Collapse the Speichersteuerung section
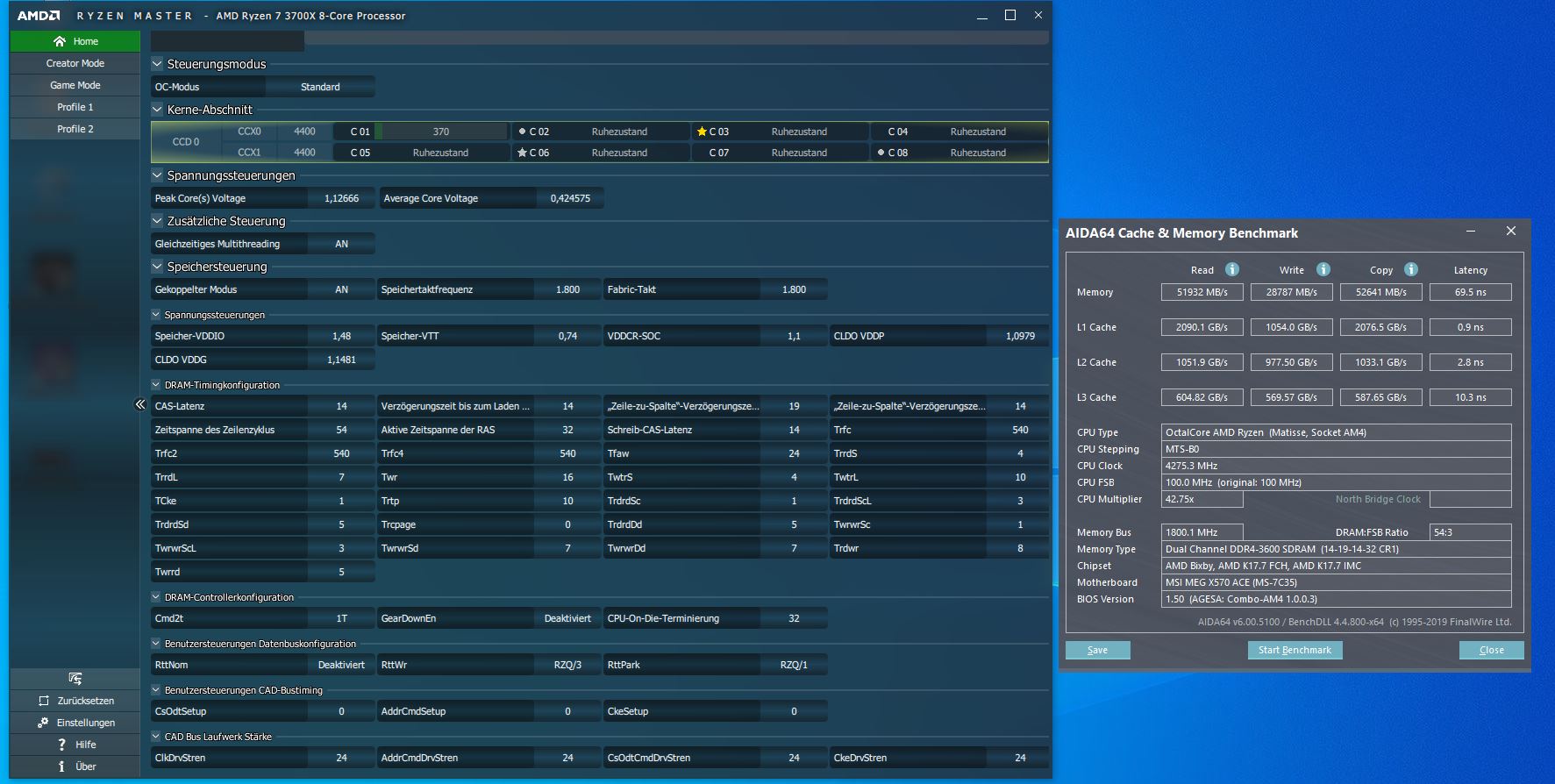Viewport: 1555px width, 784px height. tap(157, 267)
